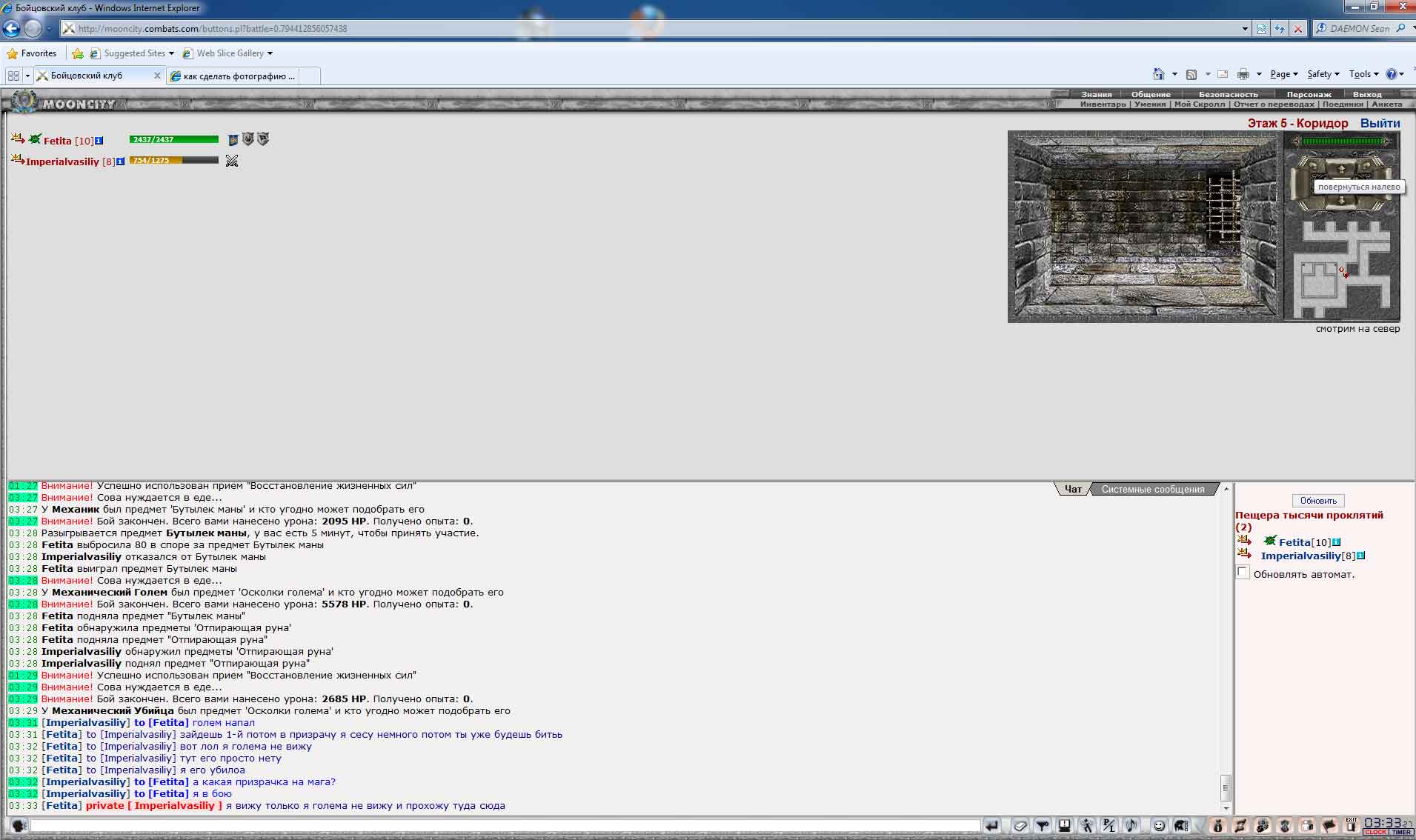Click the move forward arrow on the dungeon navigation pad

pos(1340,167)
